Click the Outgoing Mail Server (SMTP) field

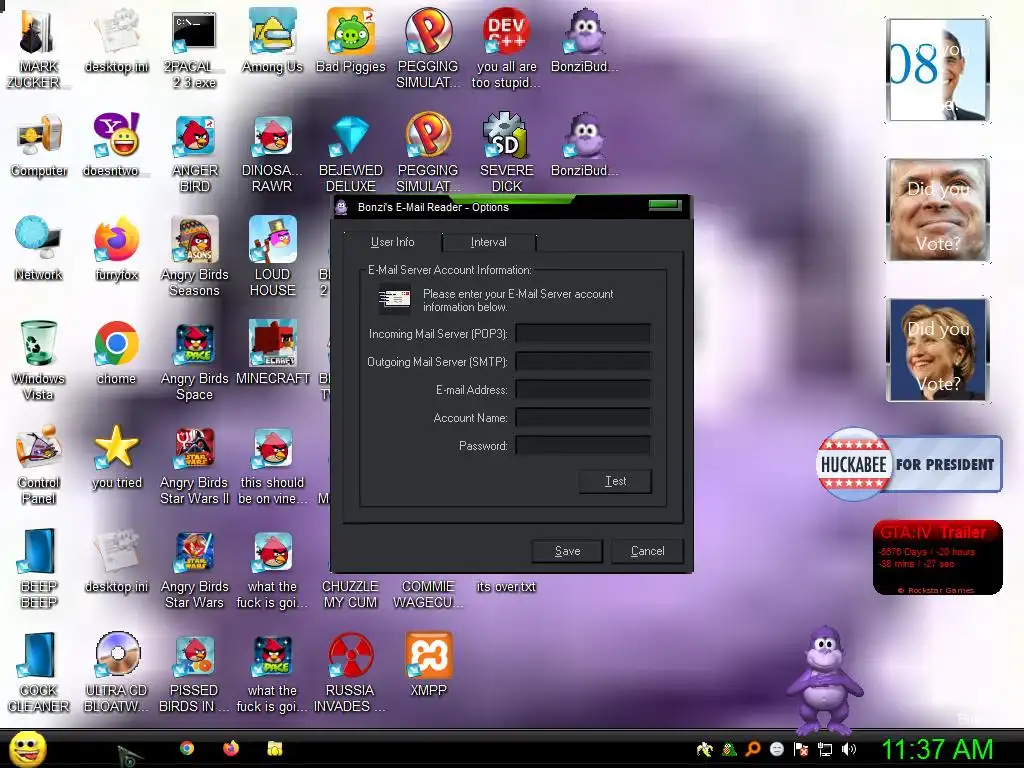[583, 362]
